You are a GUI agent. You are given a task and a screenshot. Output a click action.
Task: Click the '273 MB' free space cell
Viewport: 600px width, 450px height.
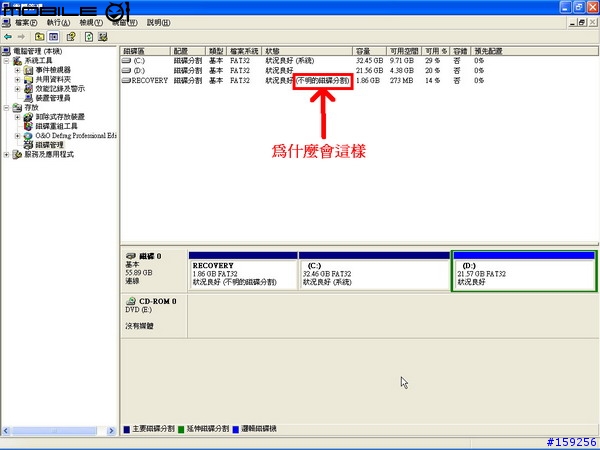pos(402,80)
